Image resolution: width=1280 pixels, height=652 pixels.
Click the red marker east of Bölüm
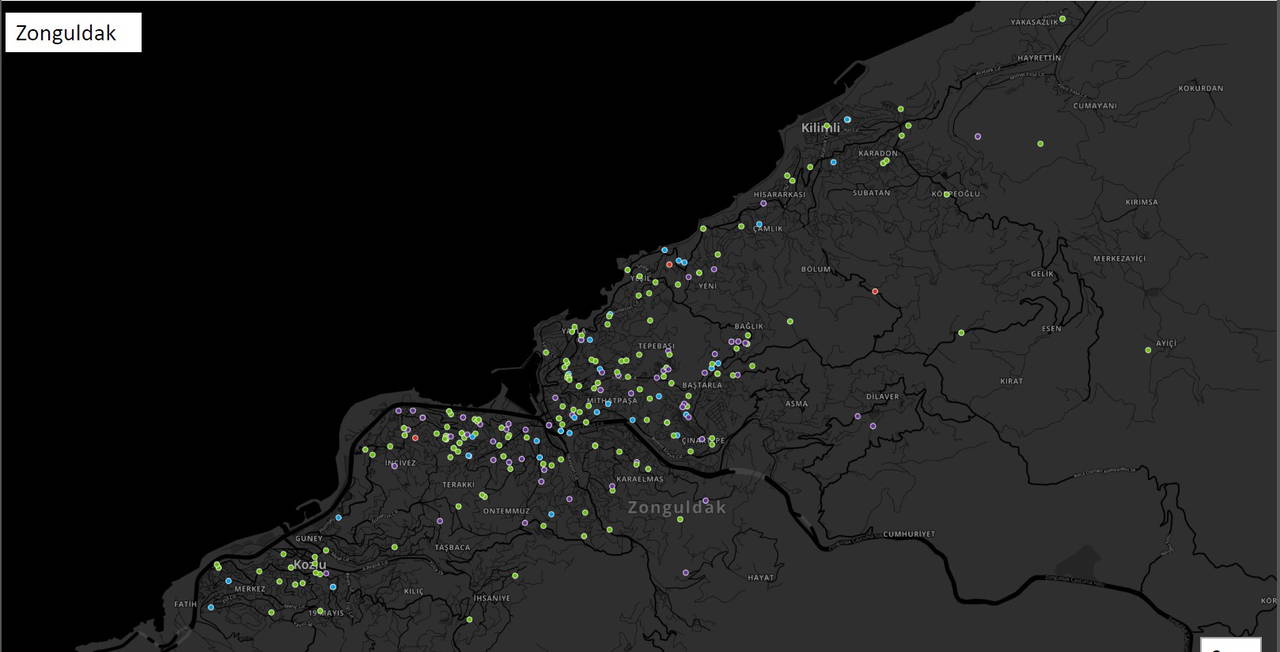pos(875,291)
